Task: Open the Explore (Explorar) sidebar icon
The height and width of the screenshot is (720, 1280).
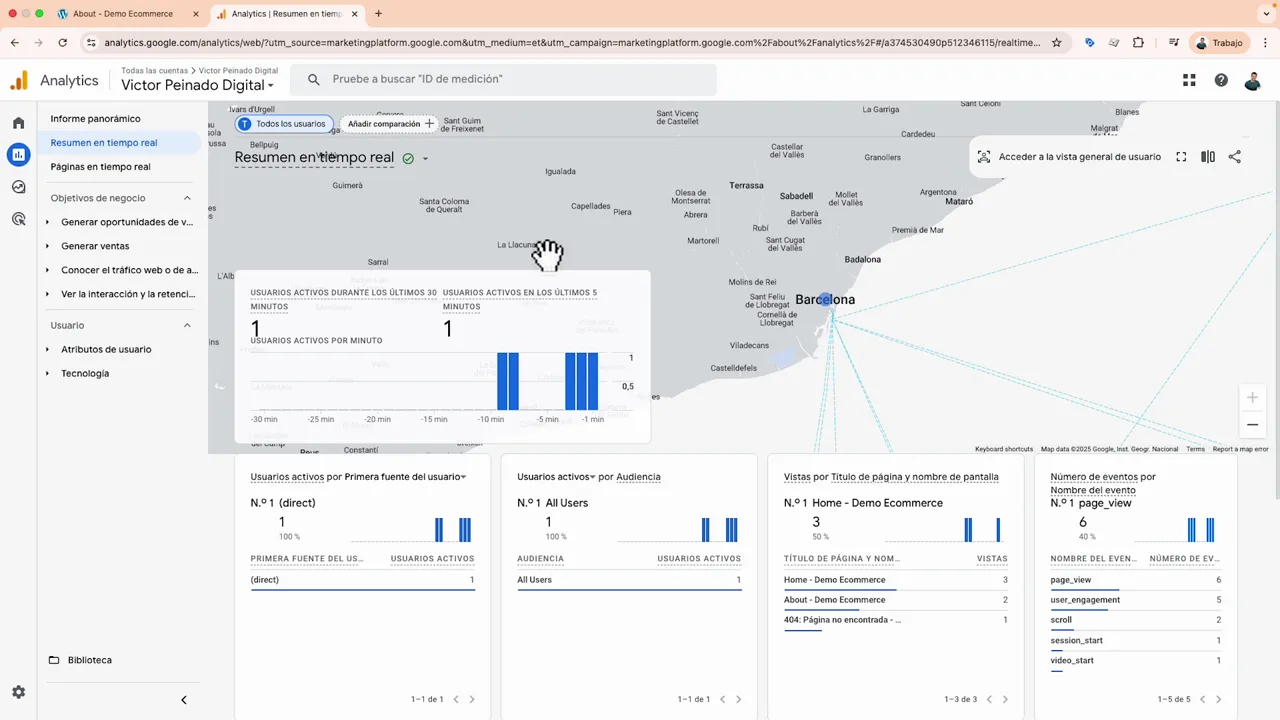Action: tap(18, 186)
